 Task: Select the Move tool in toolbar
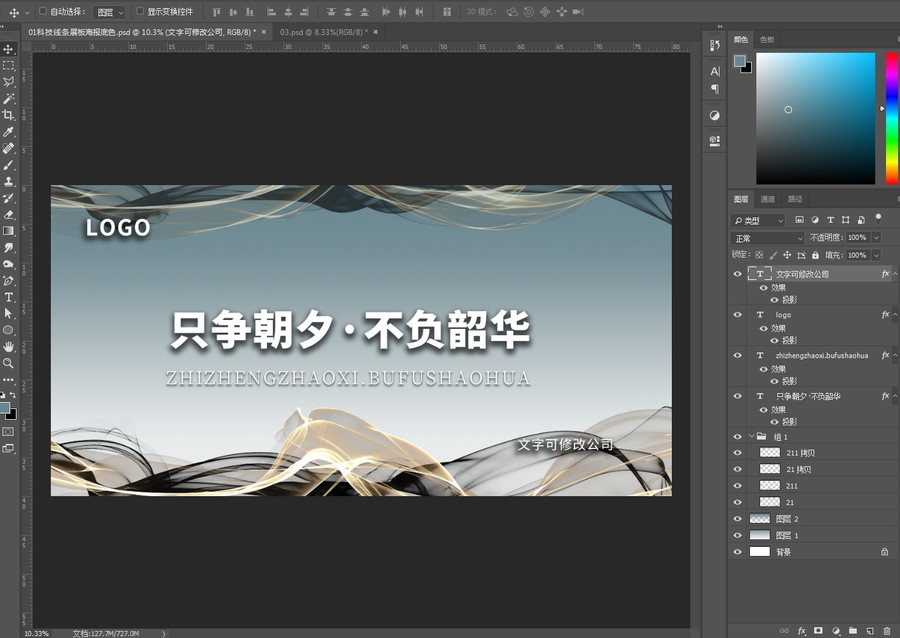click(x=9, y=49)
